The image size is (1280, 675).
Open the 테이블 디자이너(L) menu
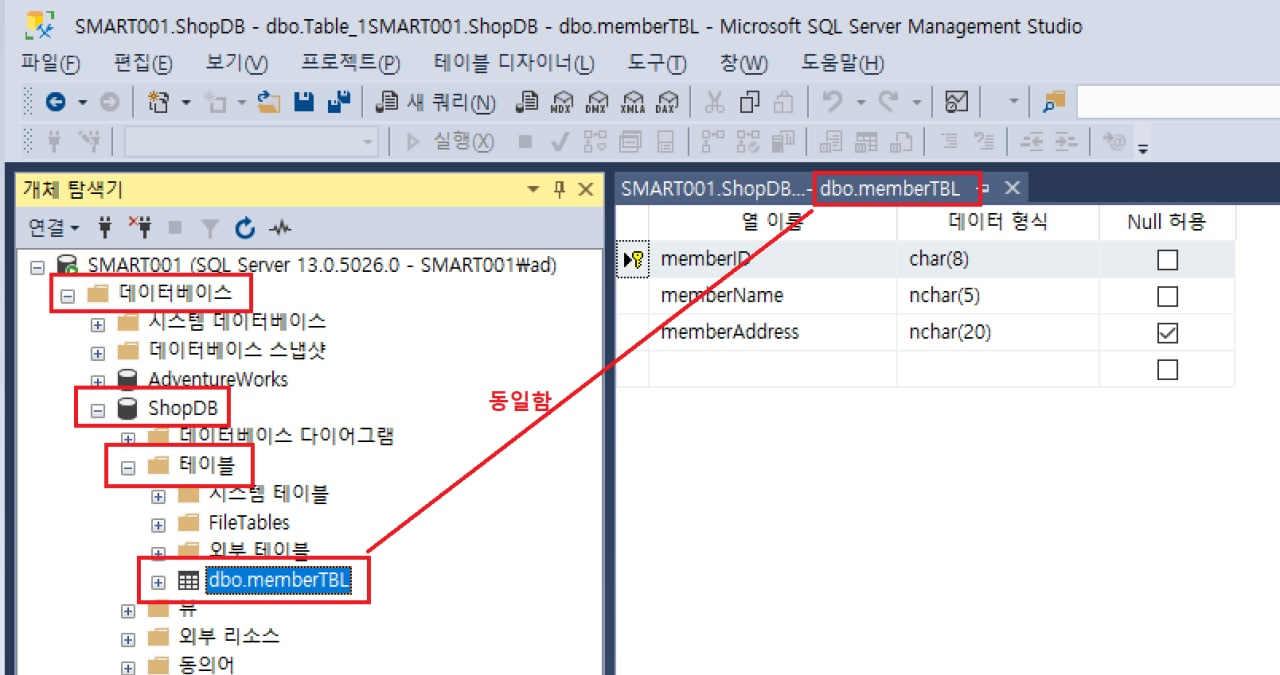514,63
